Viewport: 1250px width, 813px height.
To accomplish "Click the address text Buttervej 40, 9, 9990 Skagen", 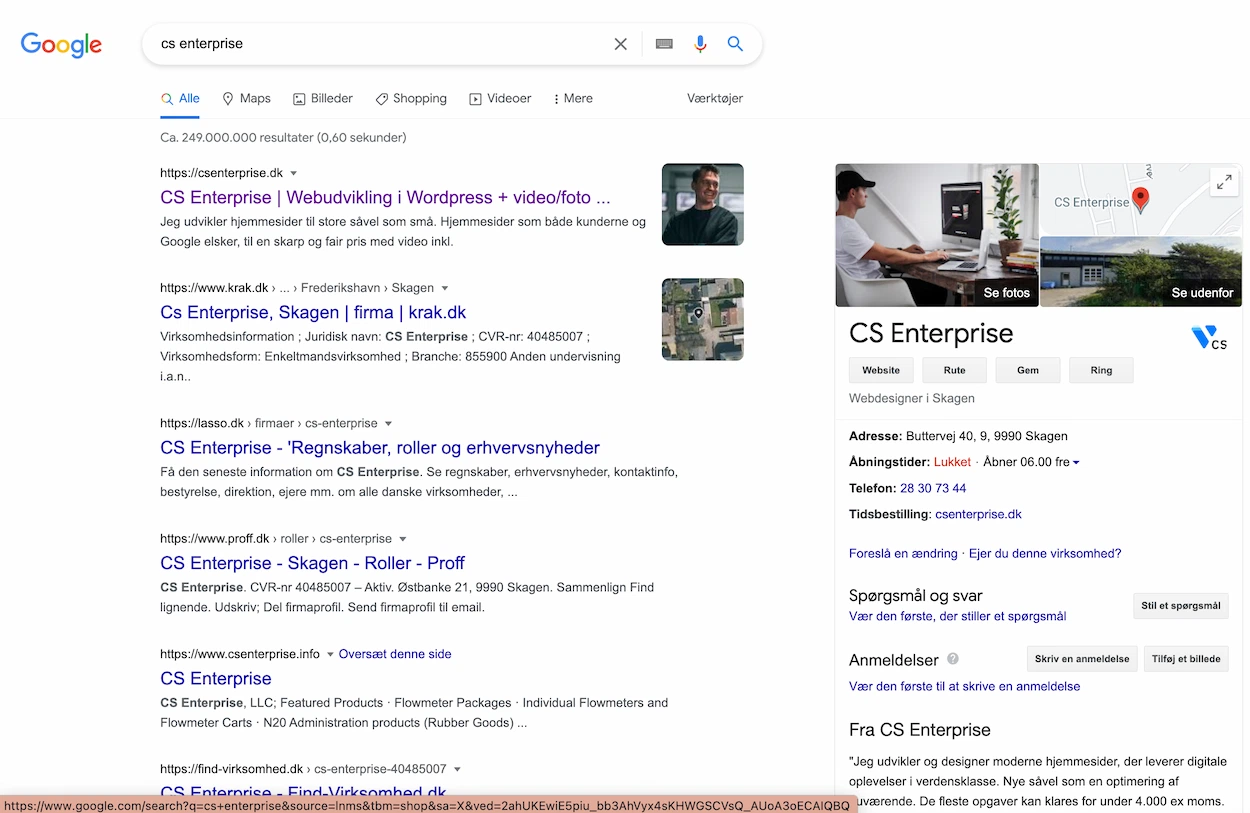I will [x=987, y=436].
